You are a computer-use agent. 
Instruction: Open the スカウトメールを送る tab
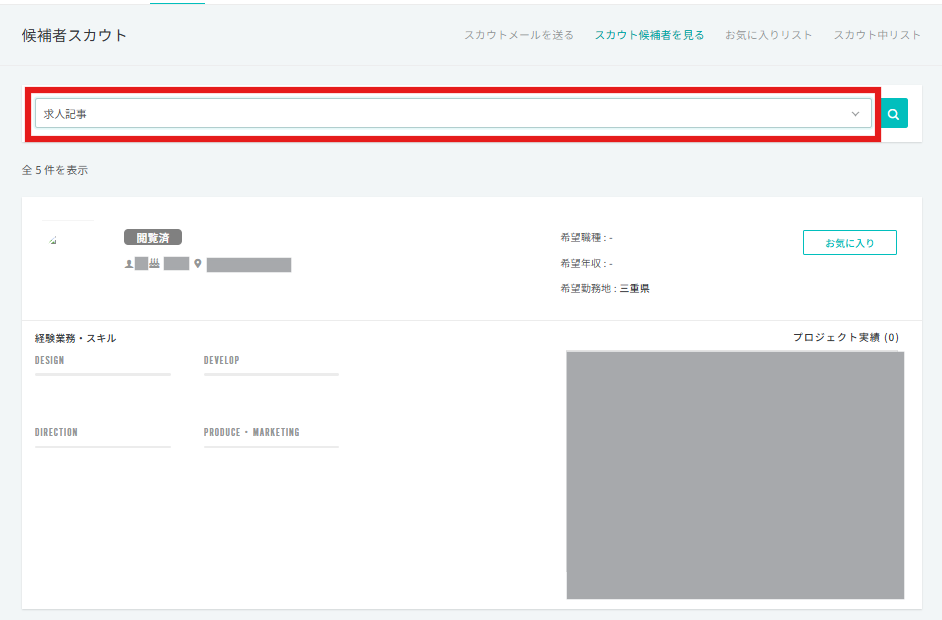coord(518,35)
